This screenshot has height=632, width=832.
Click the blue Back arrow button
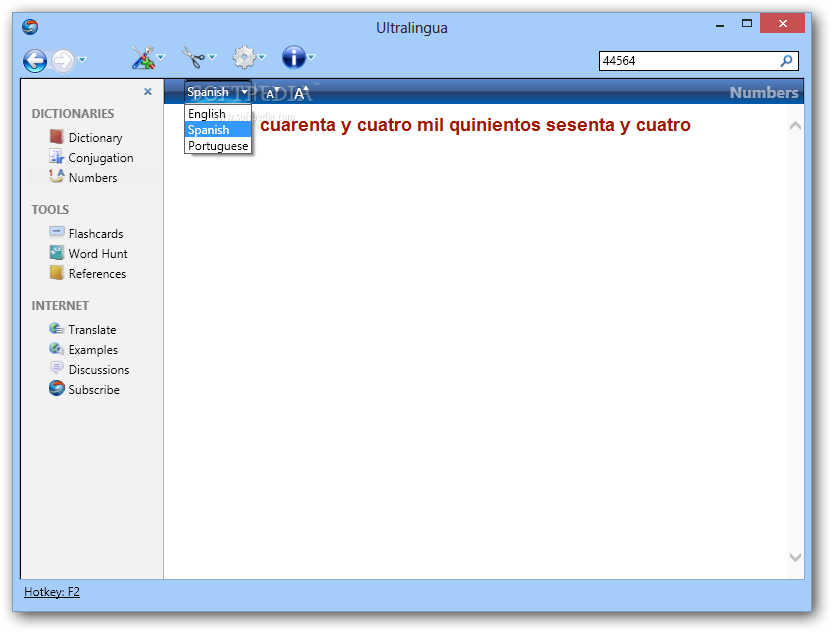[x=35, y=61]
